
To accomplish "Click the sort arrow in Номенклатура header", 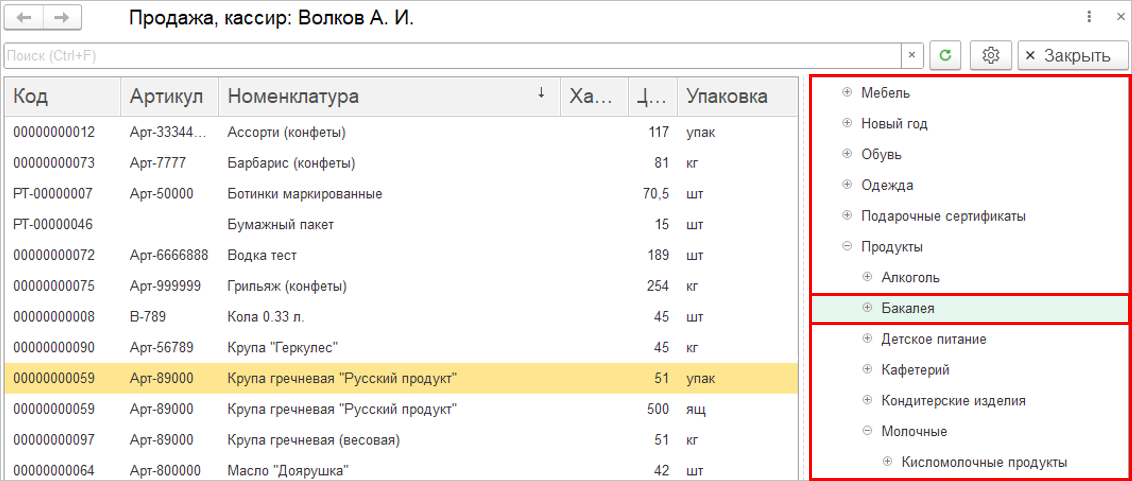I will (x=541, y=93).
